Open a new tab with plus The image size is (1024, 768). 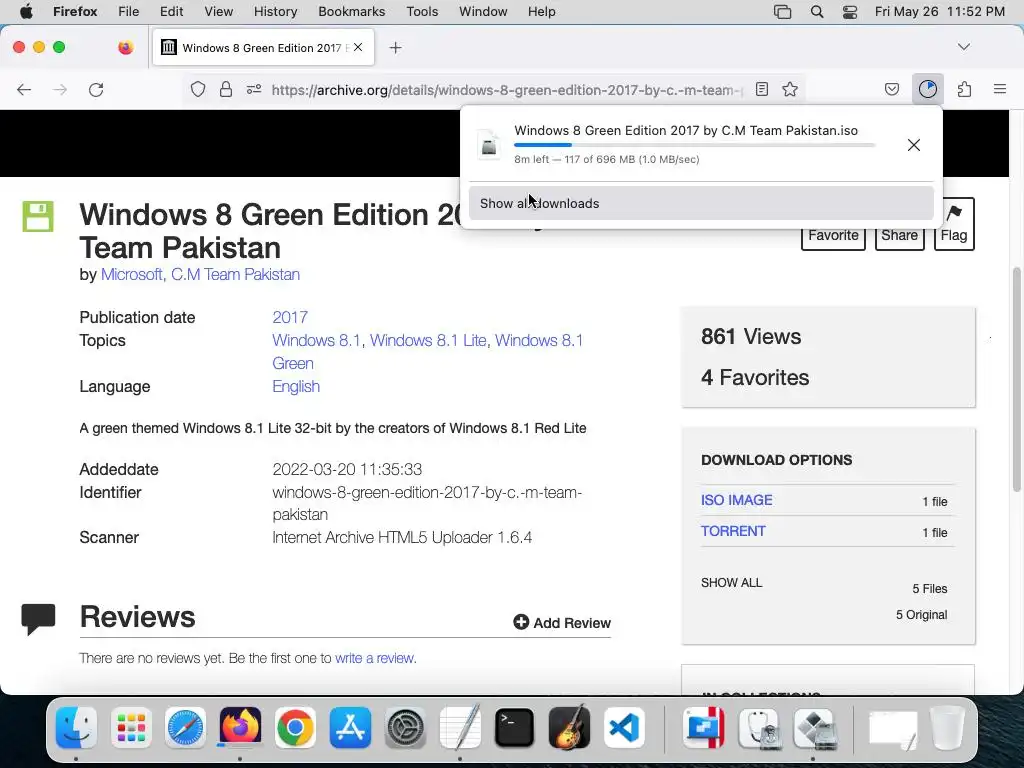click(395, 48)
